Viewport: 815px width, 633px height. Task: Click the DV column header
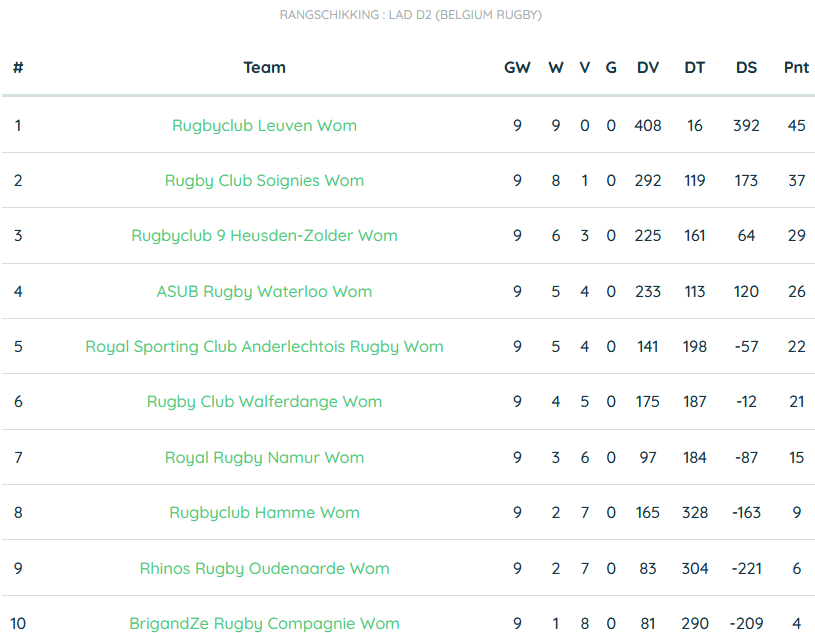(x=648, y=68)
